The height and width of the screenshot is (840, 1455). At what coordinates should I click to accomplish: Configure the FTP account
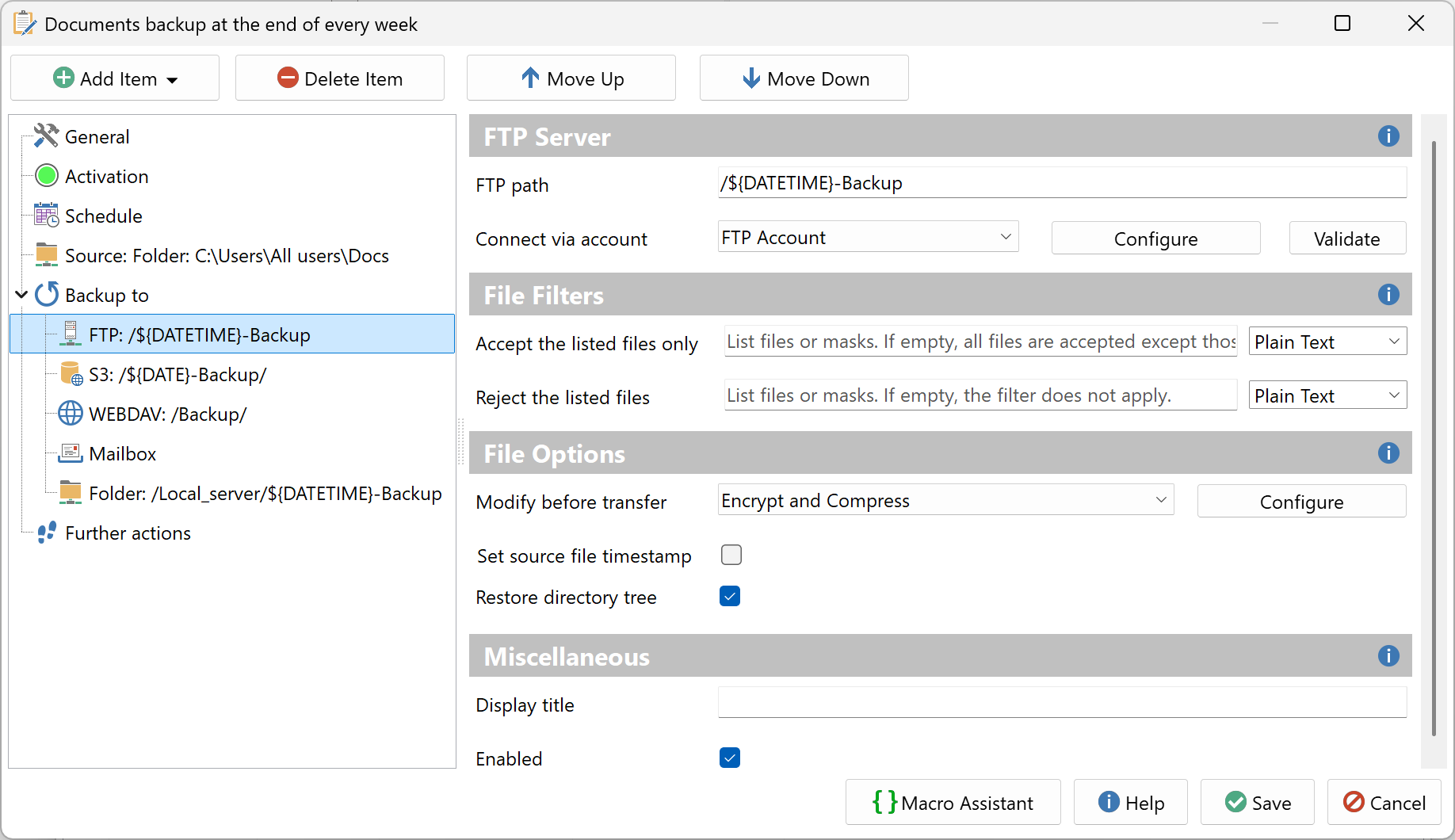1155,238
